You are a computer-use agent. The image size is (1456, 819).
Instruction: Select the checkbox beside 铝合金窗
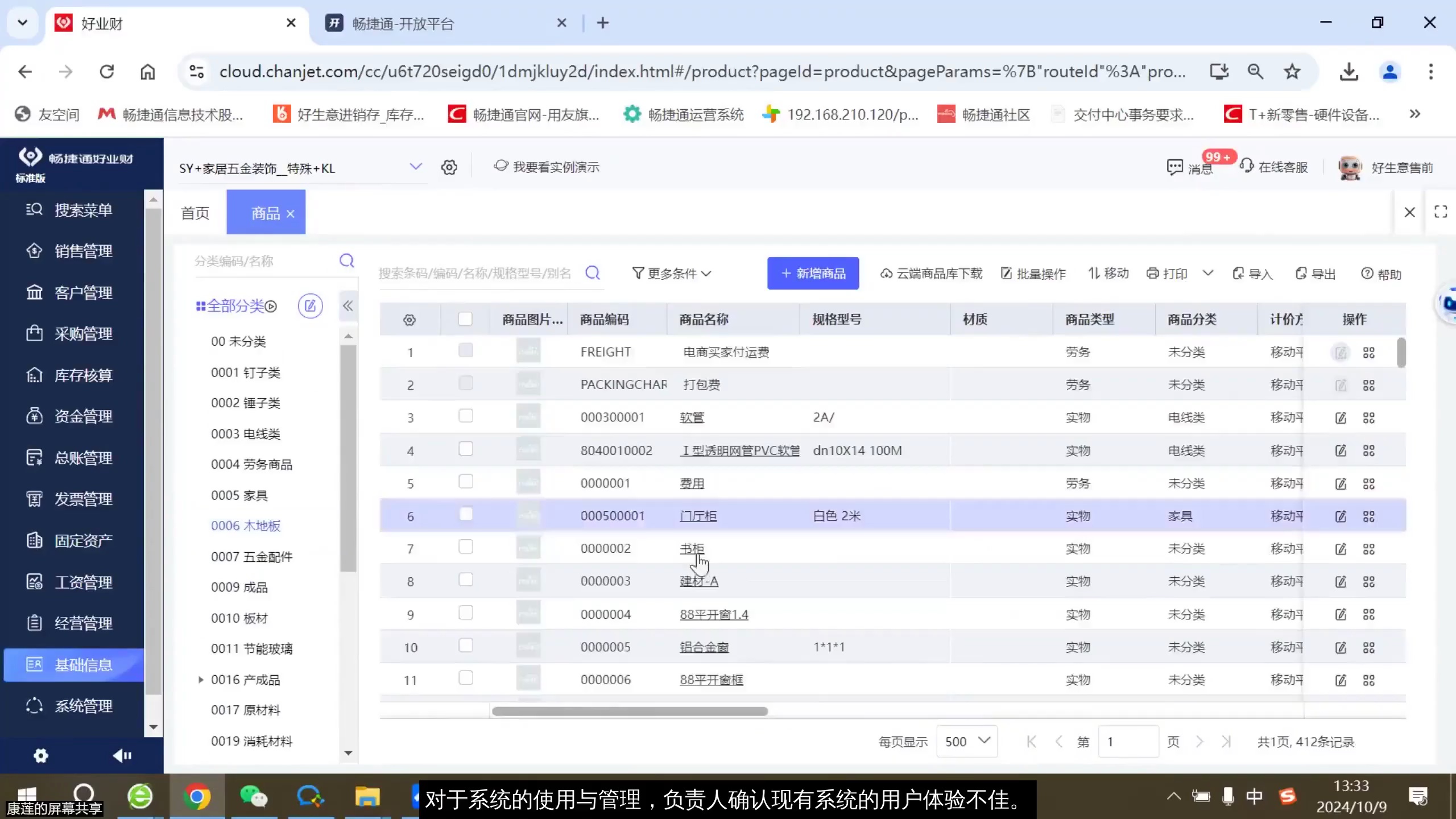[x=465, y=646]
